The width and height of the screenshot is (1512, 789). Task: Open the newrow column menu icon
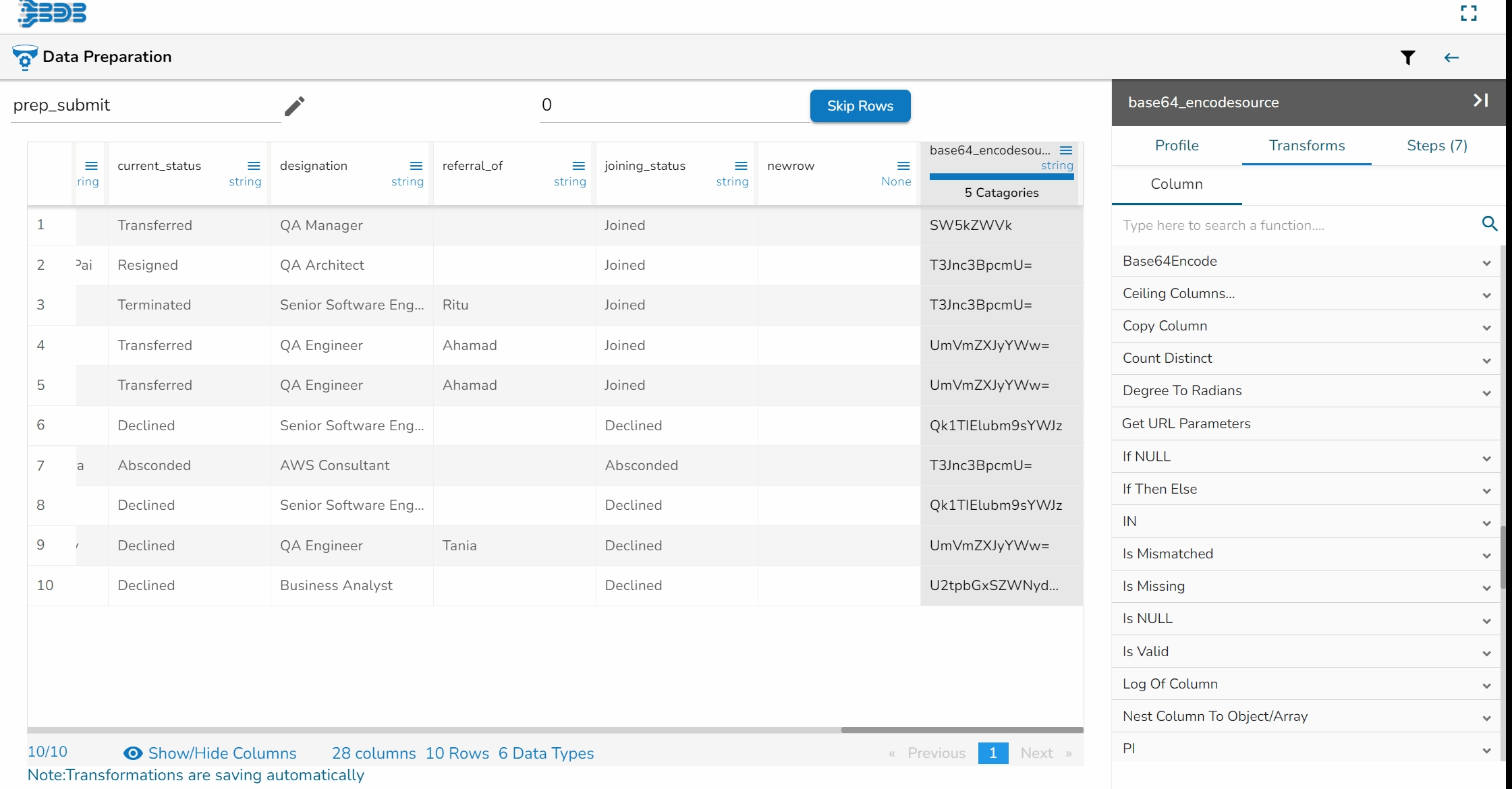coord(903,166)
